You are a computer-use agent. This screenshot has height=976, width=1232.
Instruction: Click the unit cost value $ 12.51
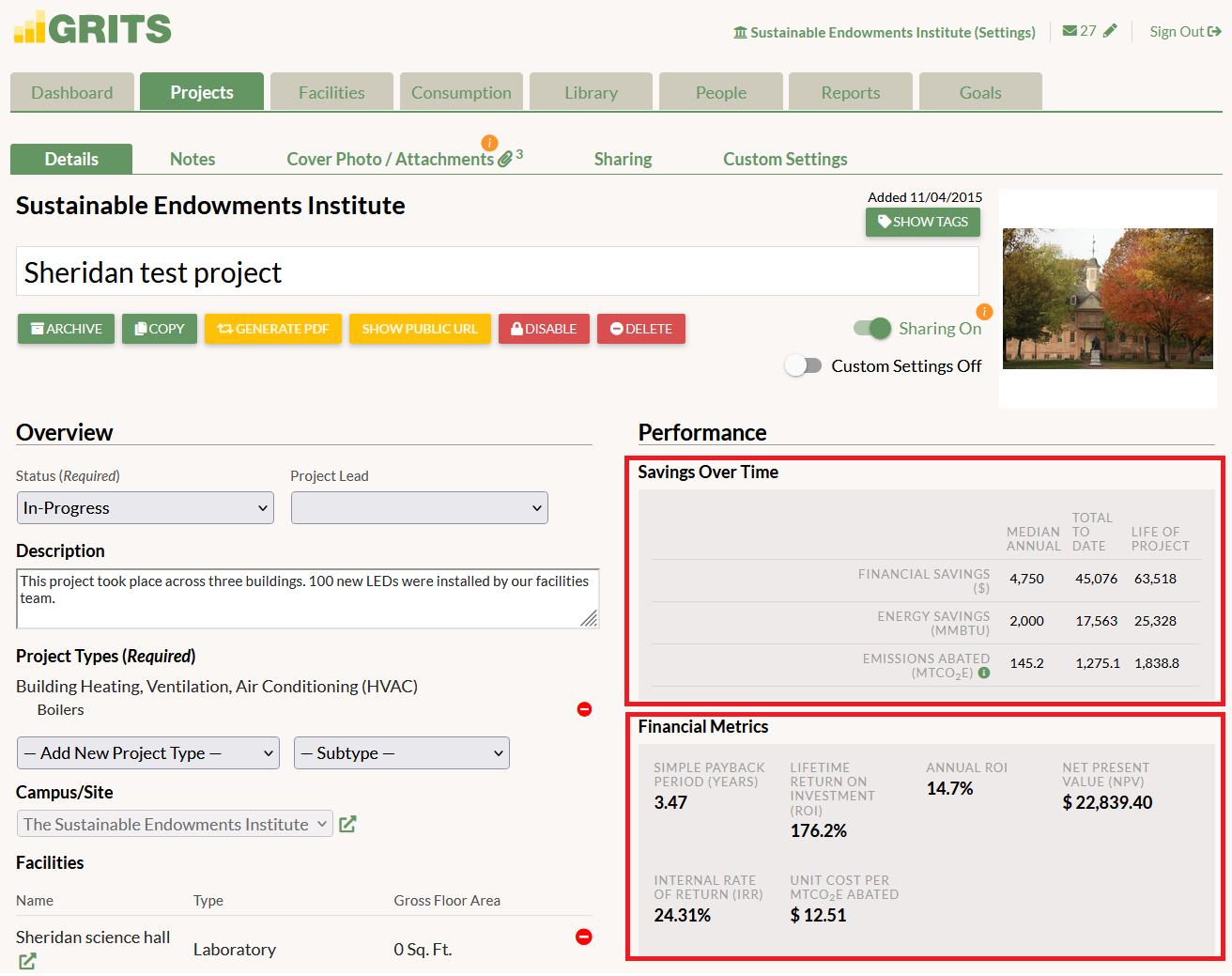pos(818,915)
